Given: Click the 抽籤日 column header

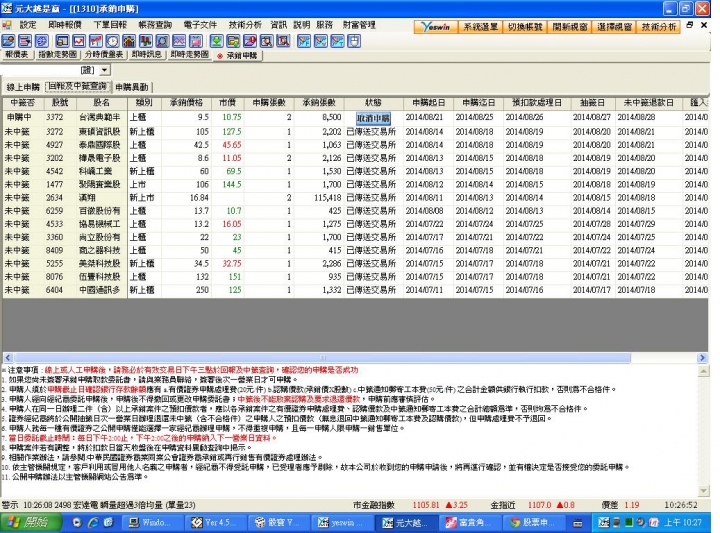Looking at the screenshot, I should click(593, 103).
